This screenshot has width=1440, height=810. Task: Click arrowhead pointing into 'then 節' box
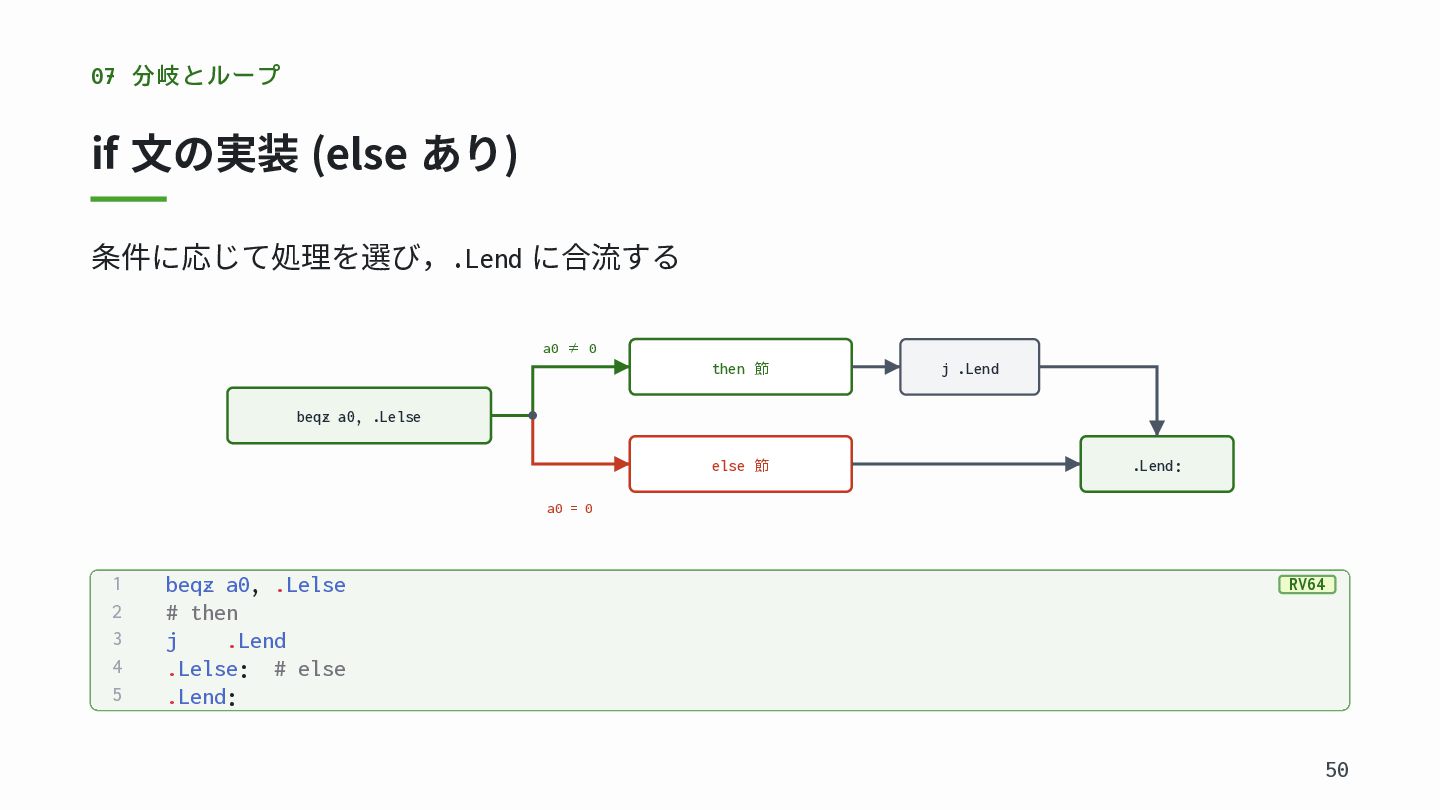coord(621,367)
